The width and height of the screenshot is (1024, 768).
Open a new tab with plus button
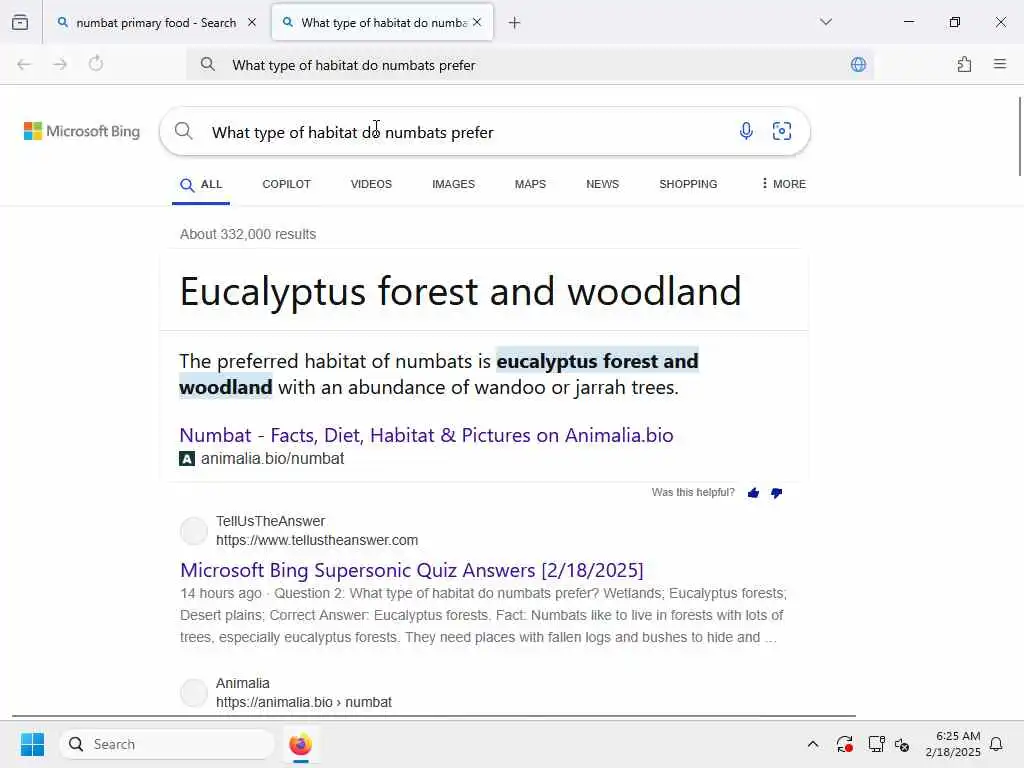point(515,23)
